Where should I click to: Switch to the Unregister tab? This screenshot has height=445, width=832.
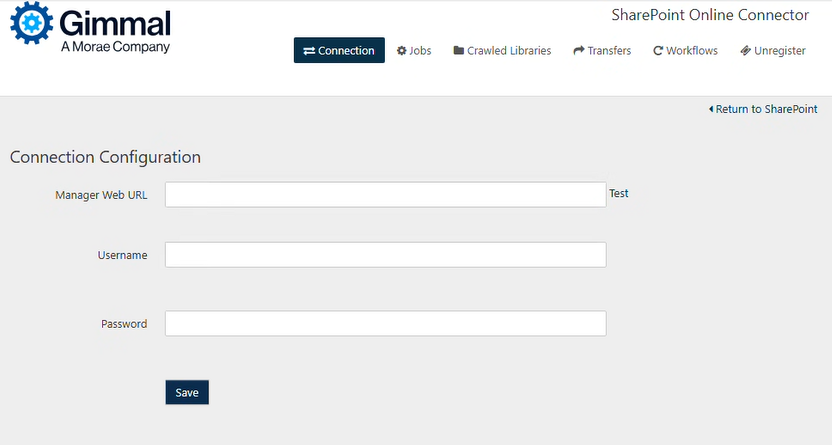pyautogui.click(x=773, y=51)
